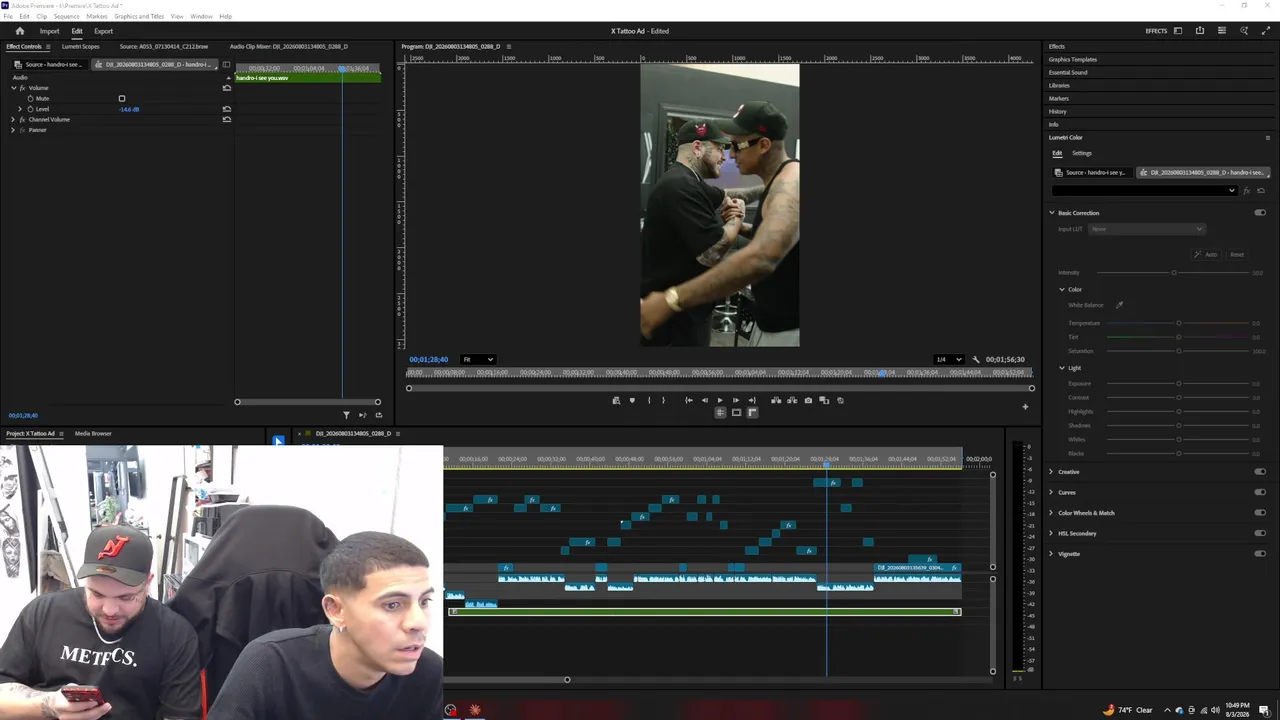Expand the Channel Volume effect
This screenshot has height=720, width=1280.
pos(13,119)
